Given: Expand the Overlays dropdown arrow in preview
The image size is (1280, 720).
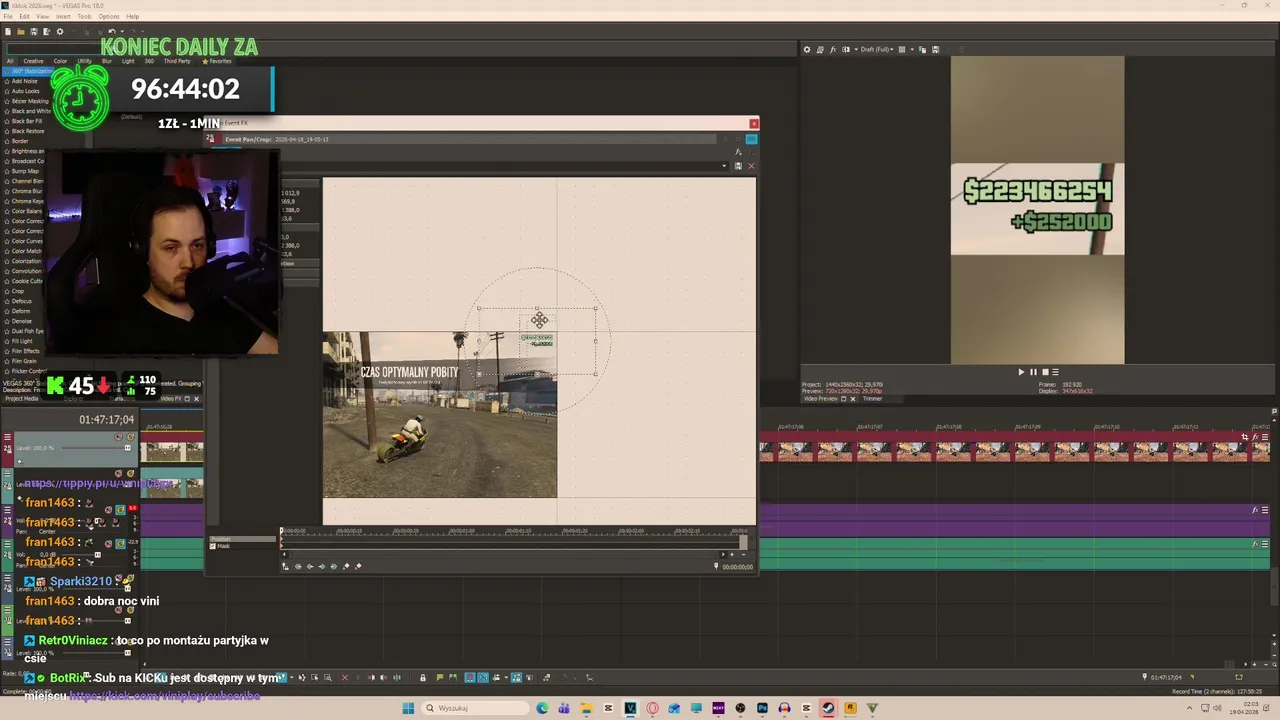Looking at the screenshot, I should click(x=912, y=49).
